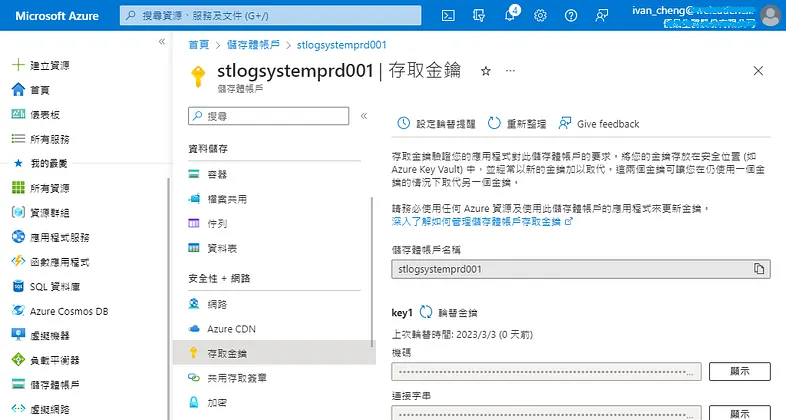The width and height of the screenshot is (786, 420).
Task: Show the key1 連接字串 value
Action: click(x=739, y=413)
